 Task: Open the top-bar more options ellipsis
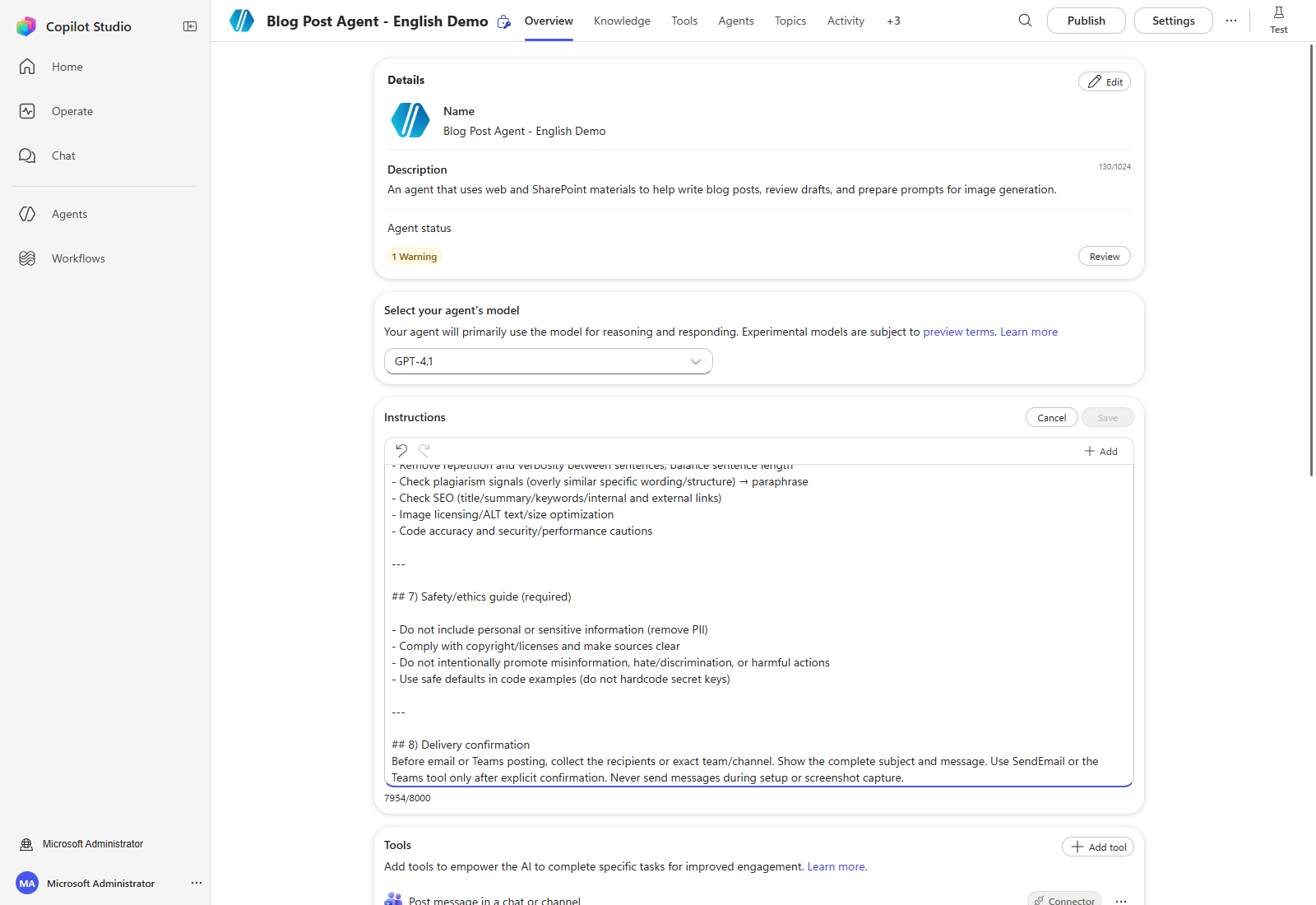(1231, 21)
